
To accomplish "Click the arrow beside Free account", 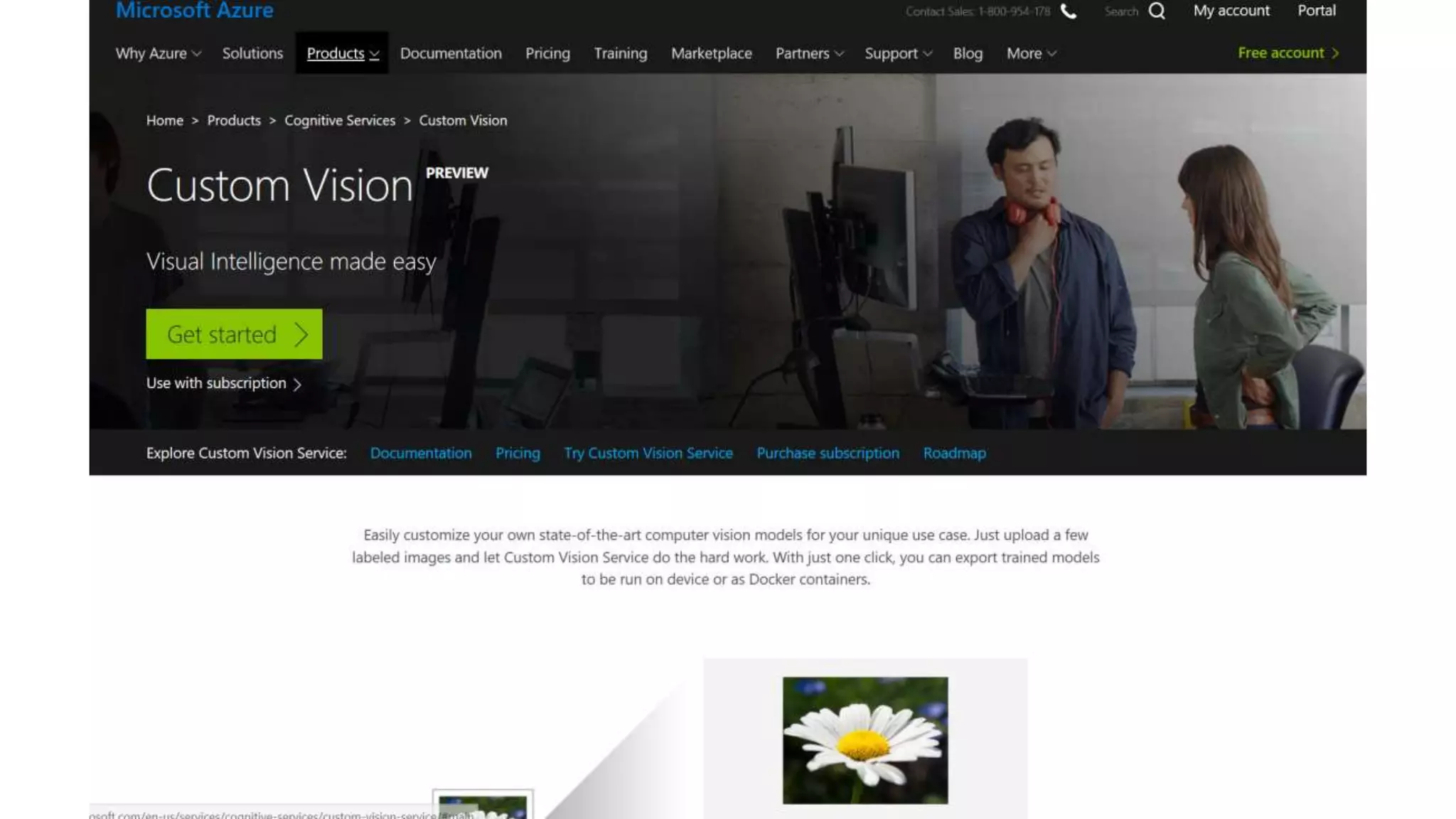I will 1335,53.
